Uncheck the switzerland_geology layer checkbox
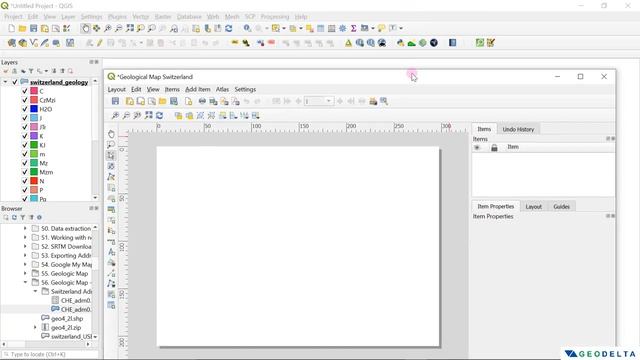 pyautogui.click(x=15, y=82)
